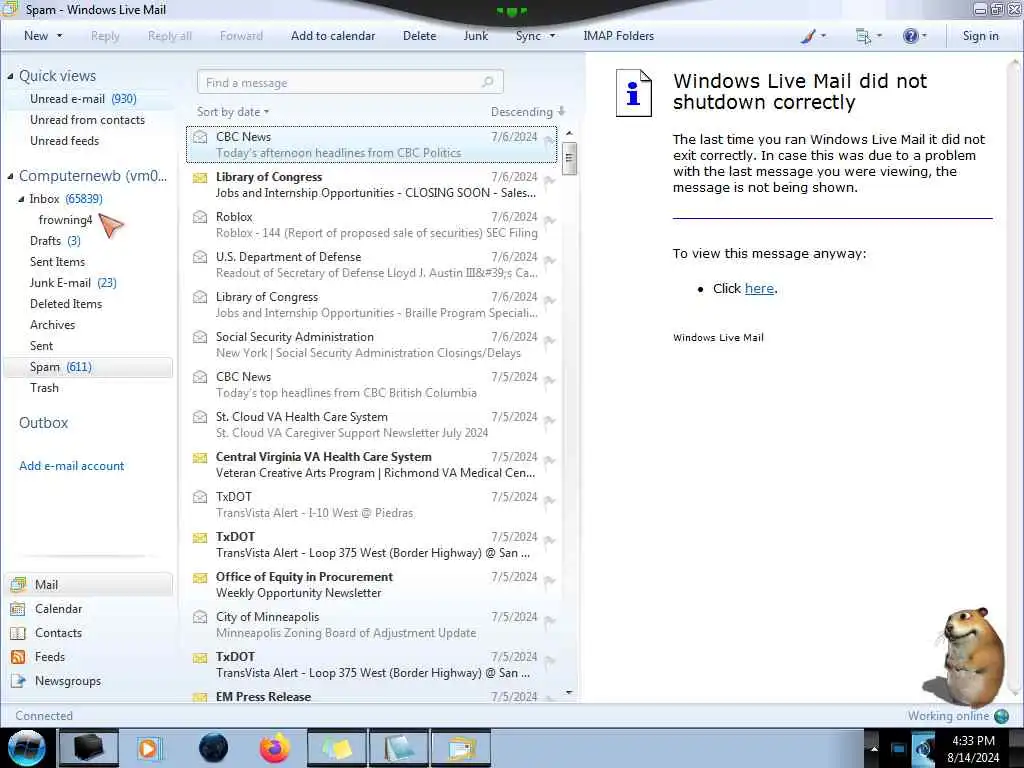This screenshot has height=768, width=1024.
Task: Open the Windows Start orb
Action: pos(27,748)
